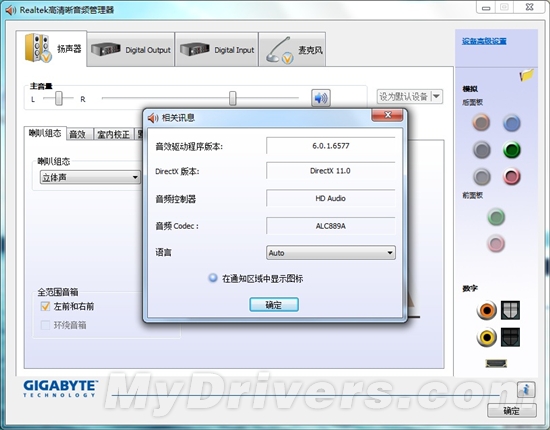Click the set default device button

(404, 96)
